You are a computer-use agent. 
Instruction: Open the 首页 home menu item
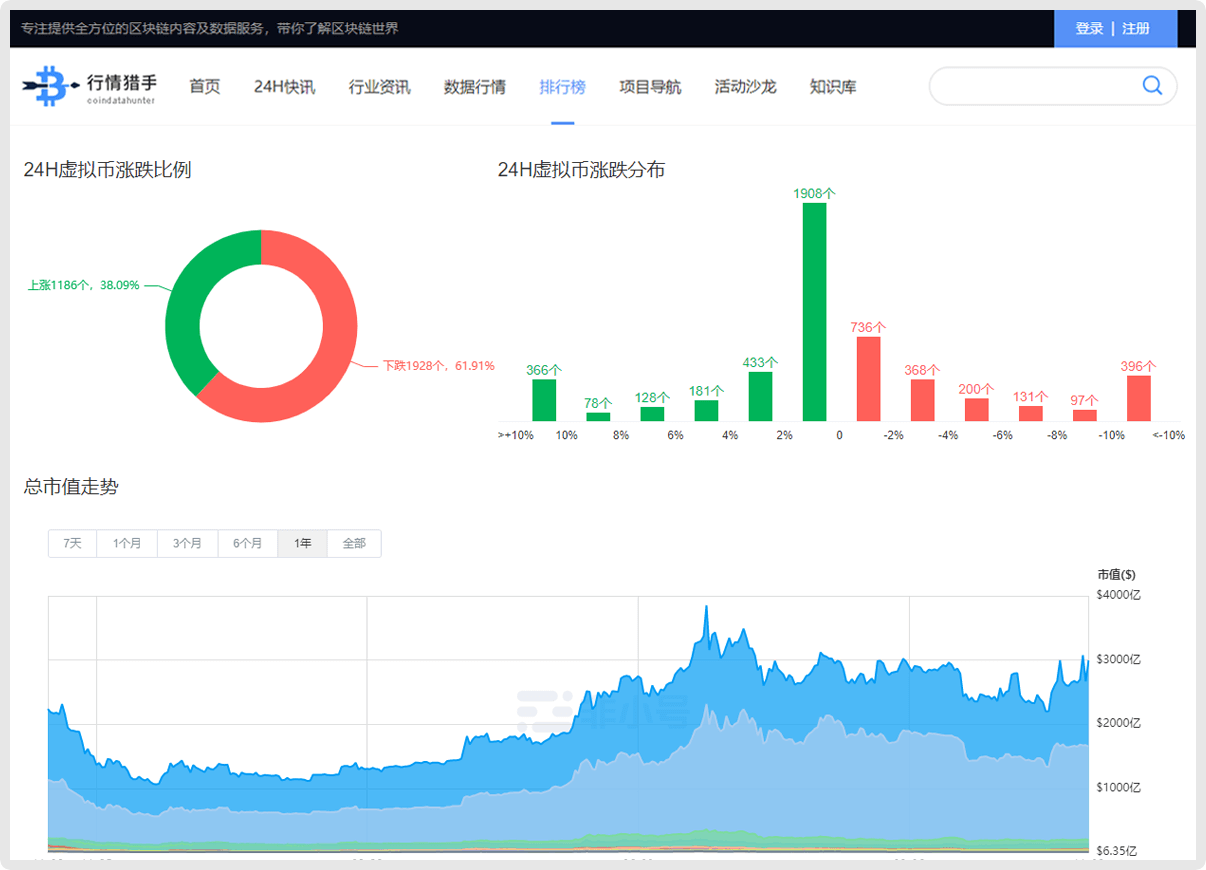(205, 87)
